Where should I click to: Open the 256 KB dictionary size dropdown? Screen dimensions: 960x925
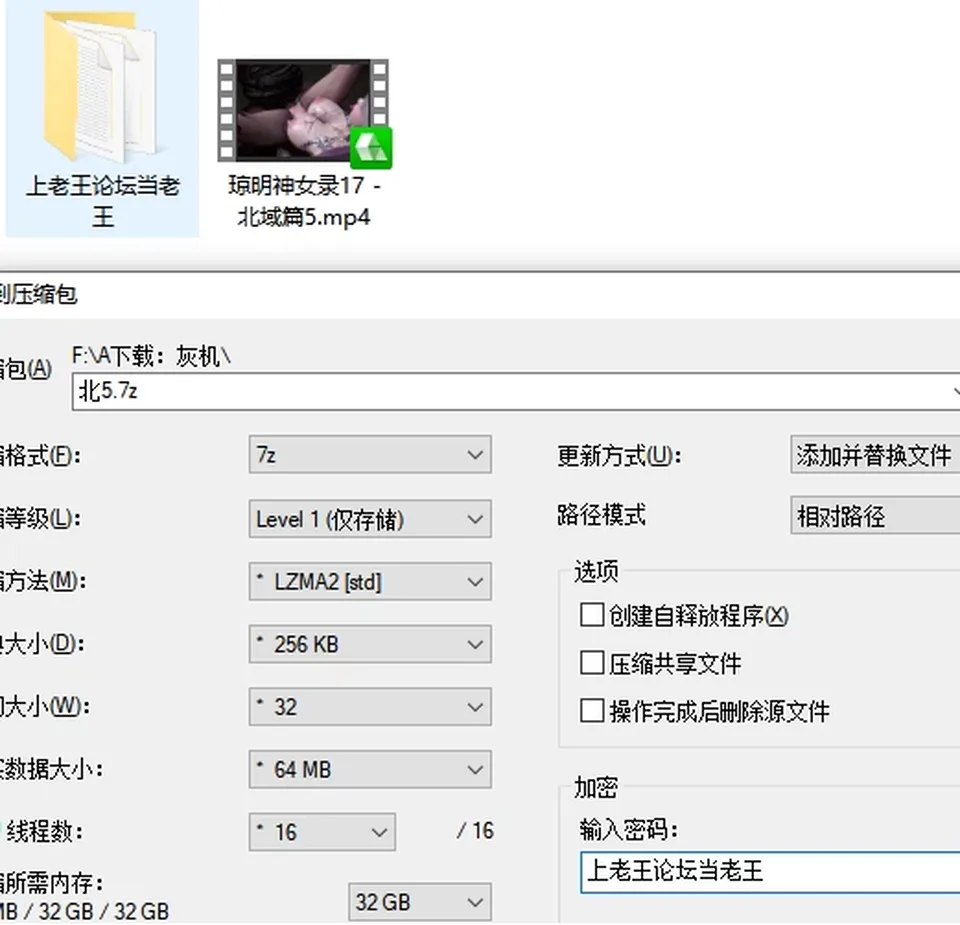click(x=370, y=644)
